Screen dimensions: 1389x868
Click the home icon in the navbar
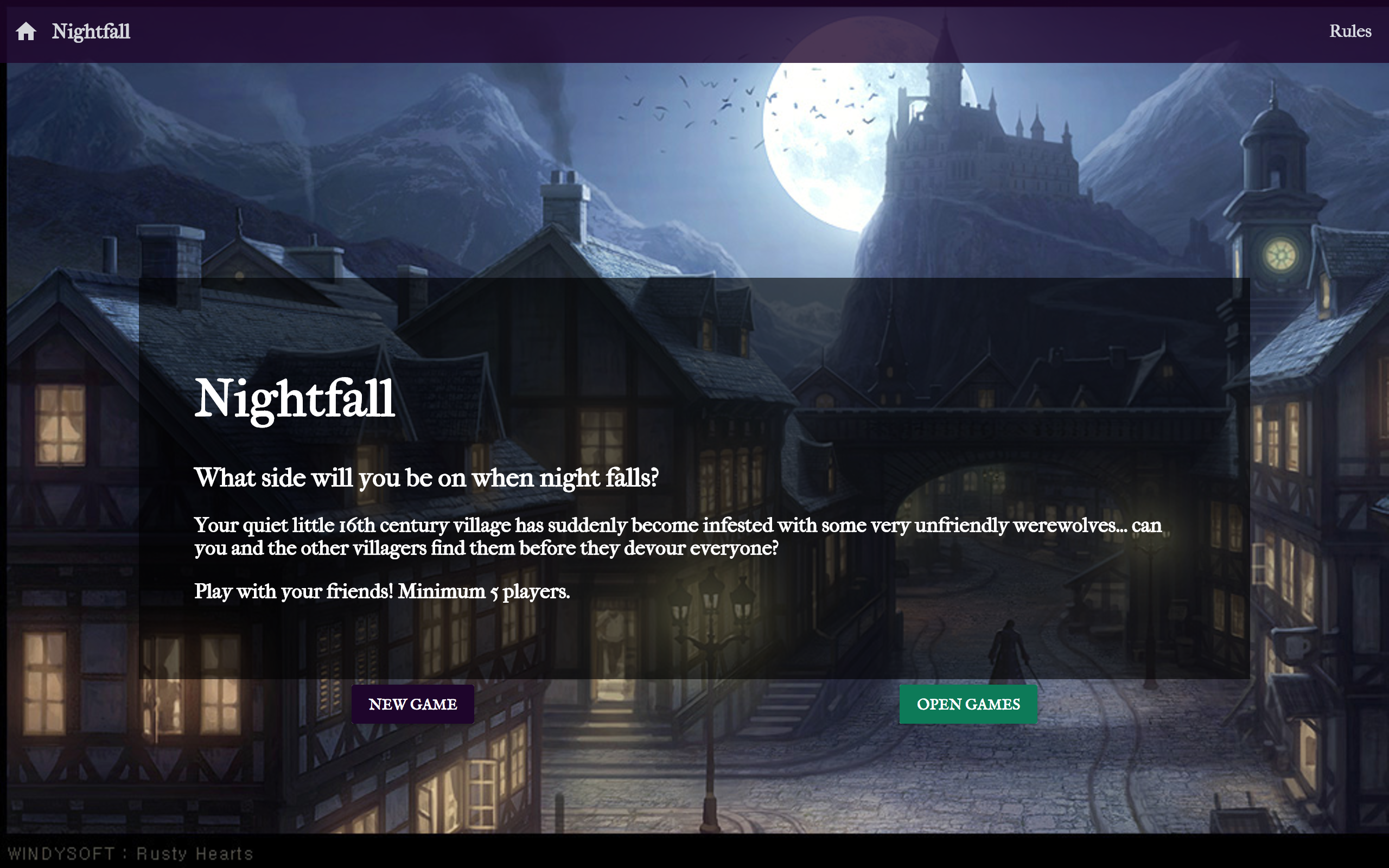26,31
